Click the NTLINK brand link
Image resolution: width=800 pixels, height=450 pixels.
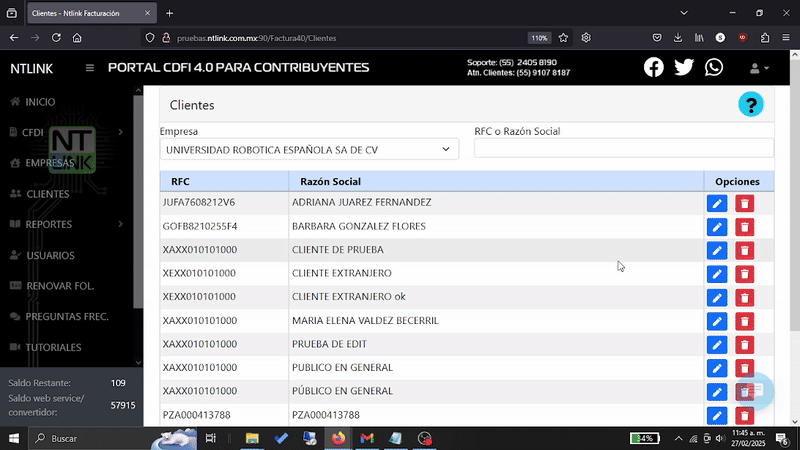(32, 68)
